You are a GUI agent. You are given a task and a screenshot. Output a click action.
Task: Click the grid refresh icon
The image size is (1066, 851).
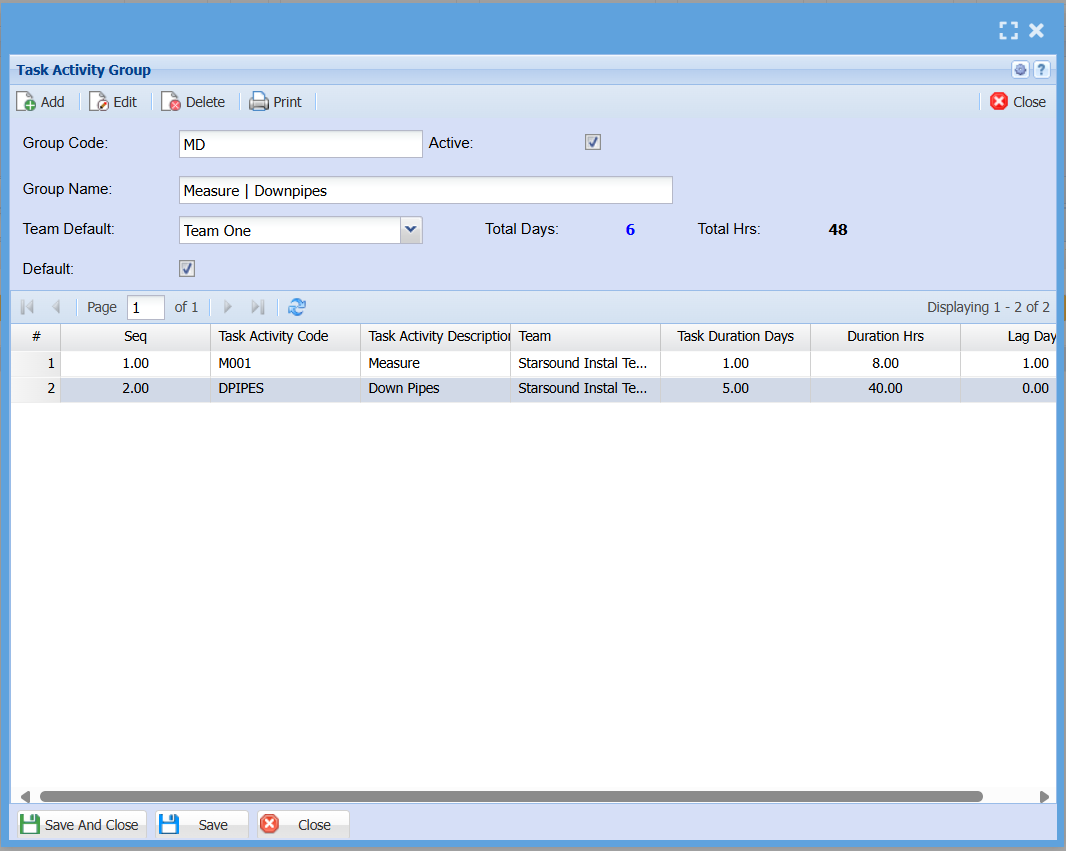(297, 307)
